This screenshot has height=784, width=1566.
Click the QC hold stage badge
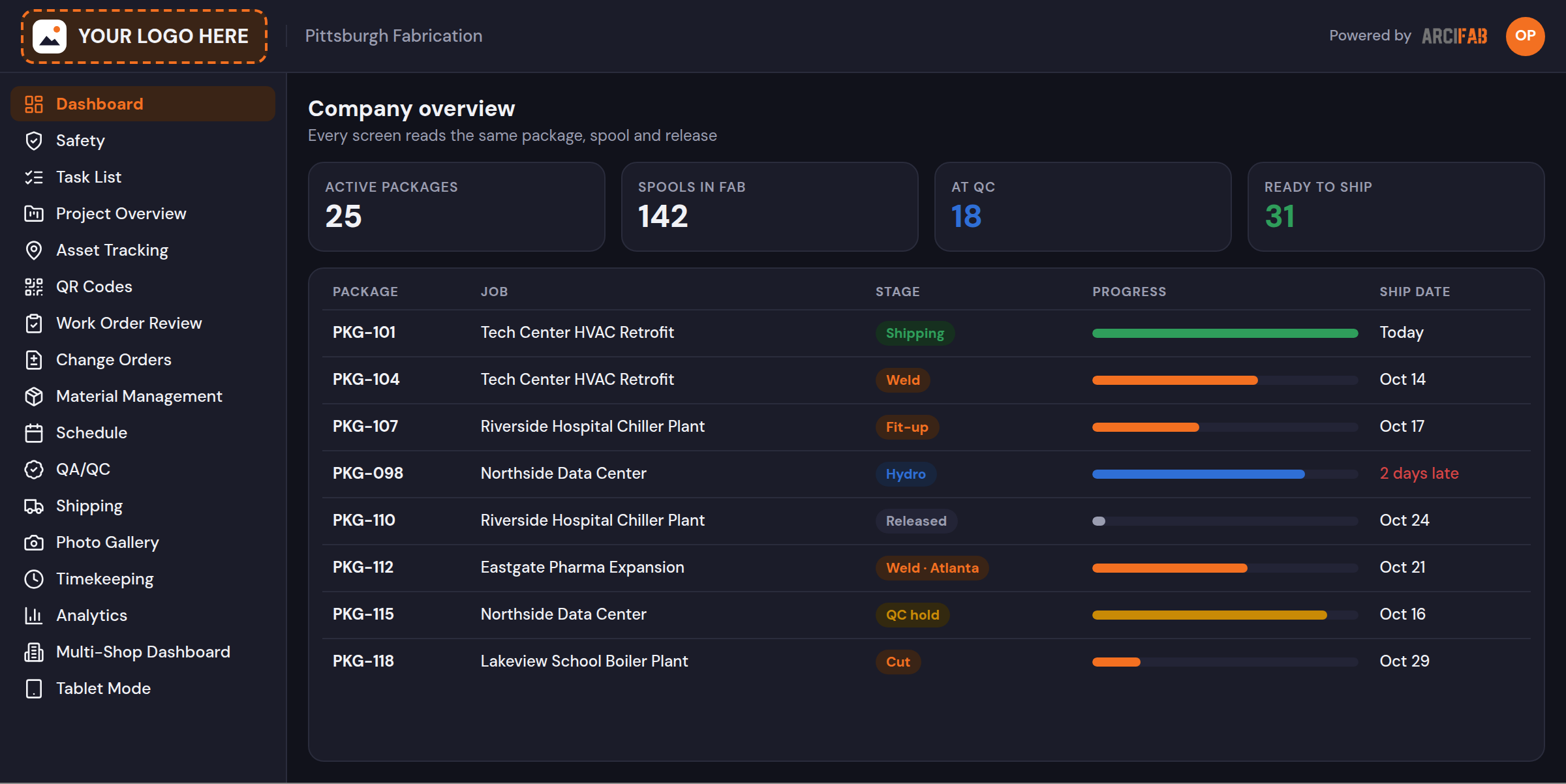click(912, 615)
